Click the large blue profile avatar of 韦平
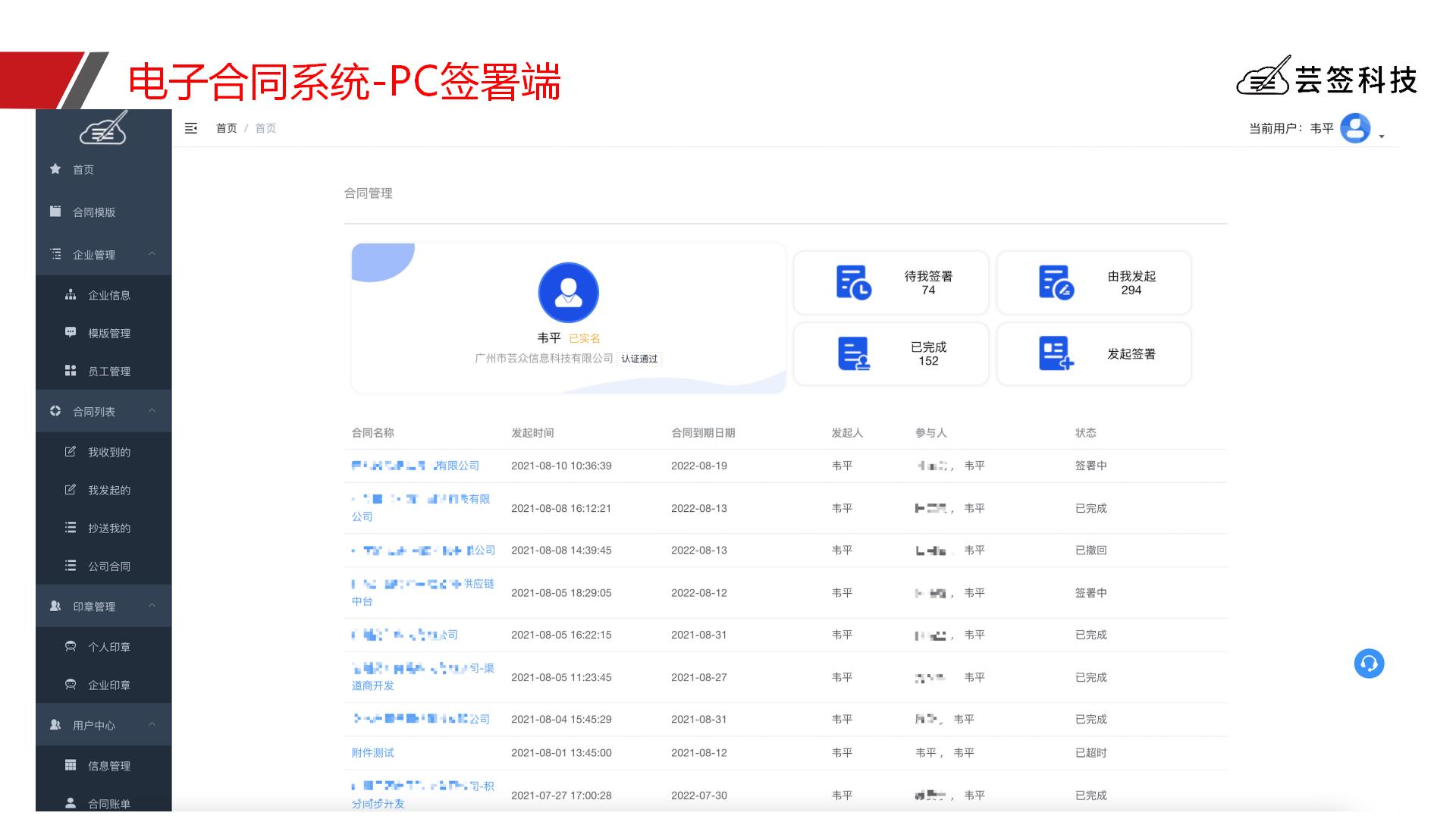1456x819 pixels. click(568, 292)
